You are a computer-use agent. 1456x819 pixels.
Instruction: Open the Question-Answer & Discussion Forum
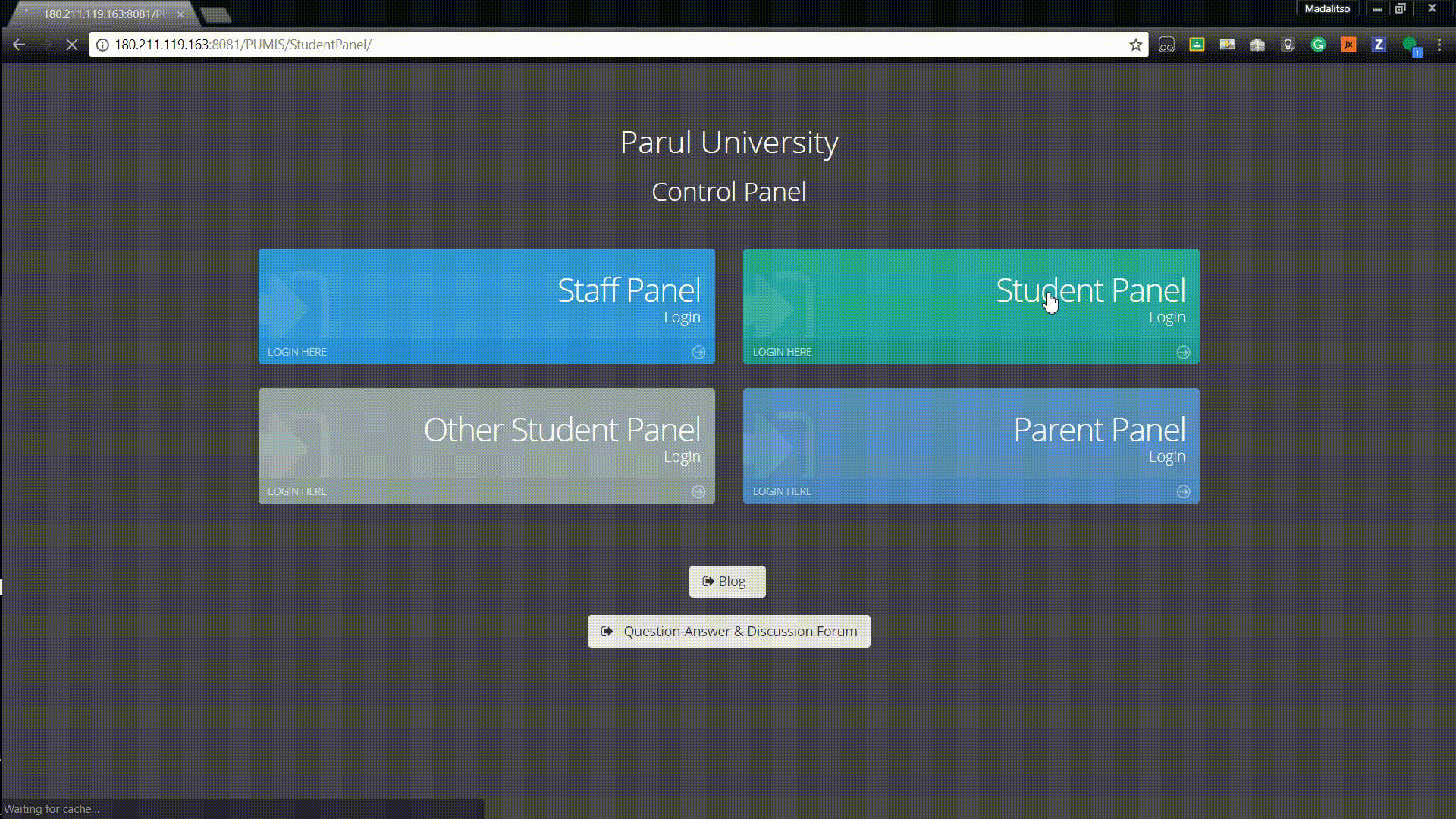[x=728, y=630]
